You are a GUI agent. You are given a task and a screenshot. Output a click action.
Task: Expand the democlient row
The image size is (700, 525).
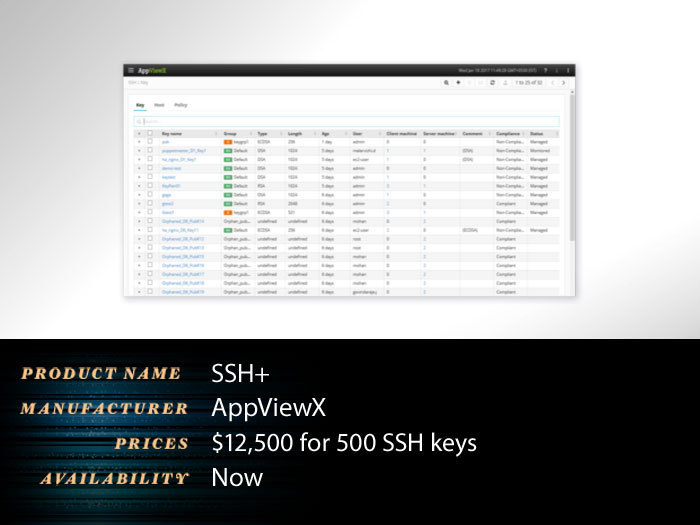pos(139,168)
